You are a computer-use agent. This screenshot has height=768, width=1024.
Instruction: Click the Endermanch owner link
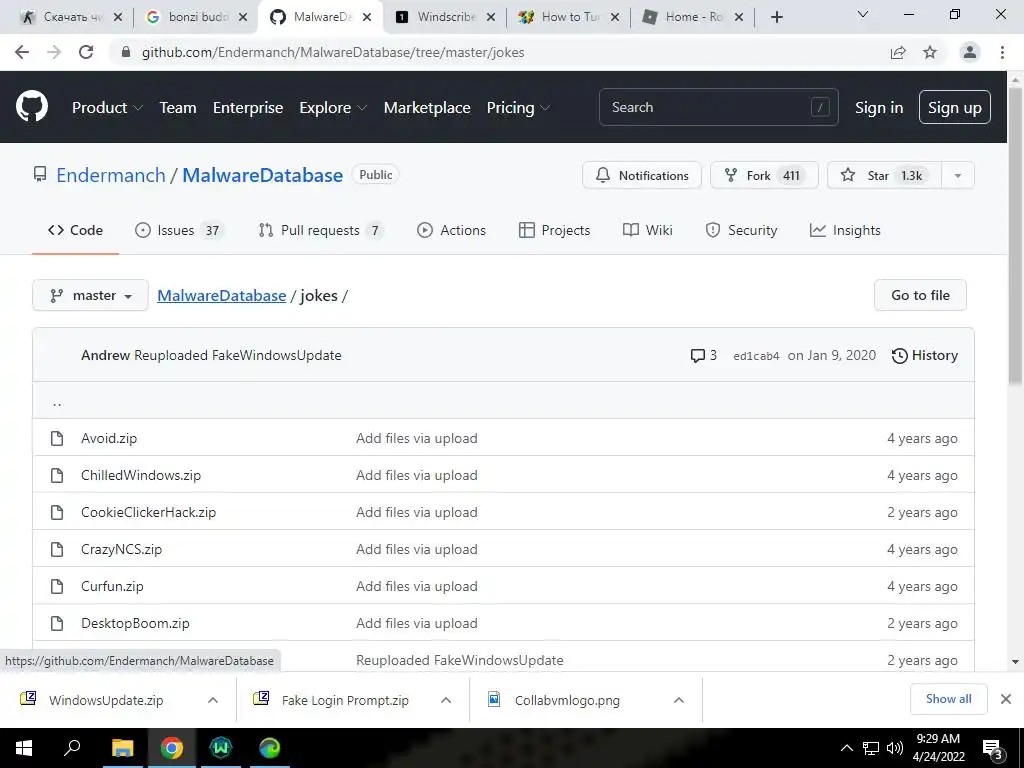point(111,175)
